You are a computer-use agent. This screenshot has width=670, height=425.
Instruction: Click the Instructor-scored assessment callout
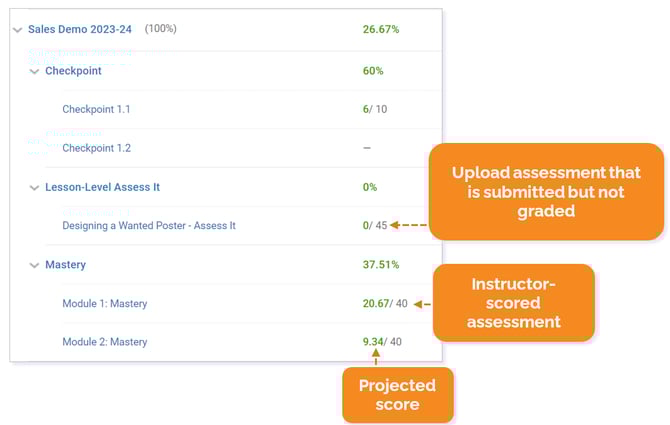coord(513,303)
